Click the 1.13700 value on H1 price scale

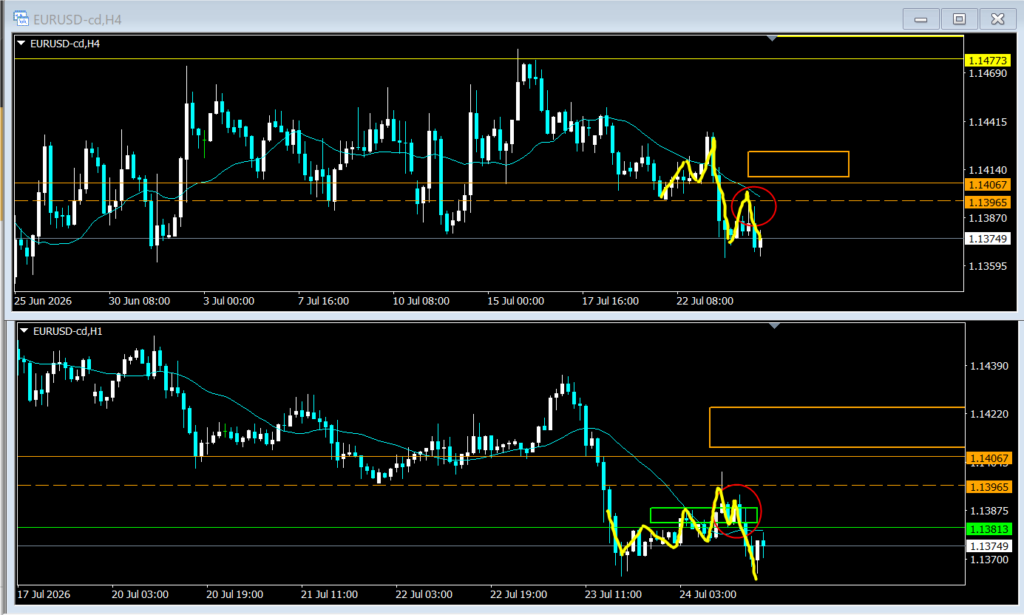coord(989,560)
